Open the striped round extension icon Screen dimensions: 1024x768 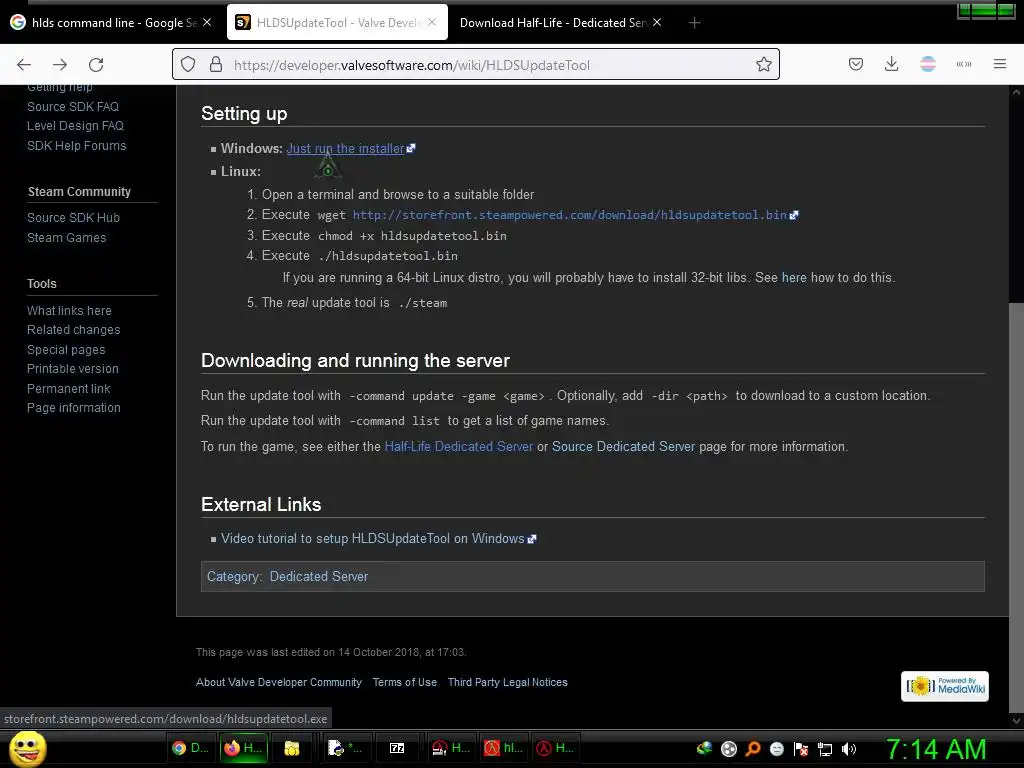pos(927,64)
